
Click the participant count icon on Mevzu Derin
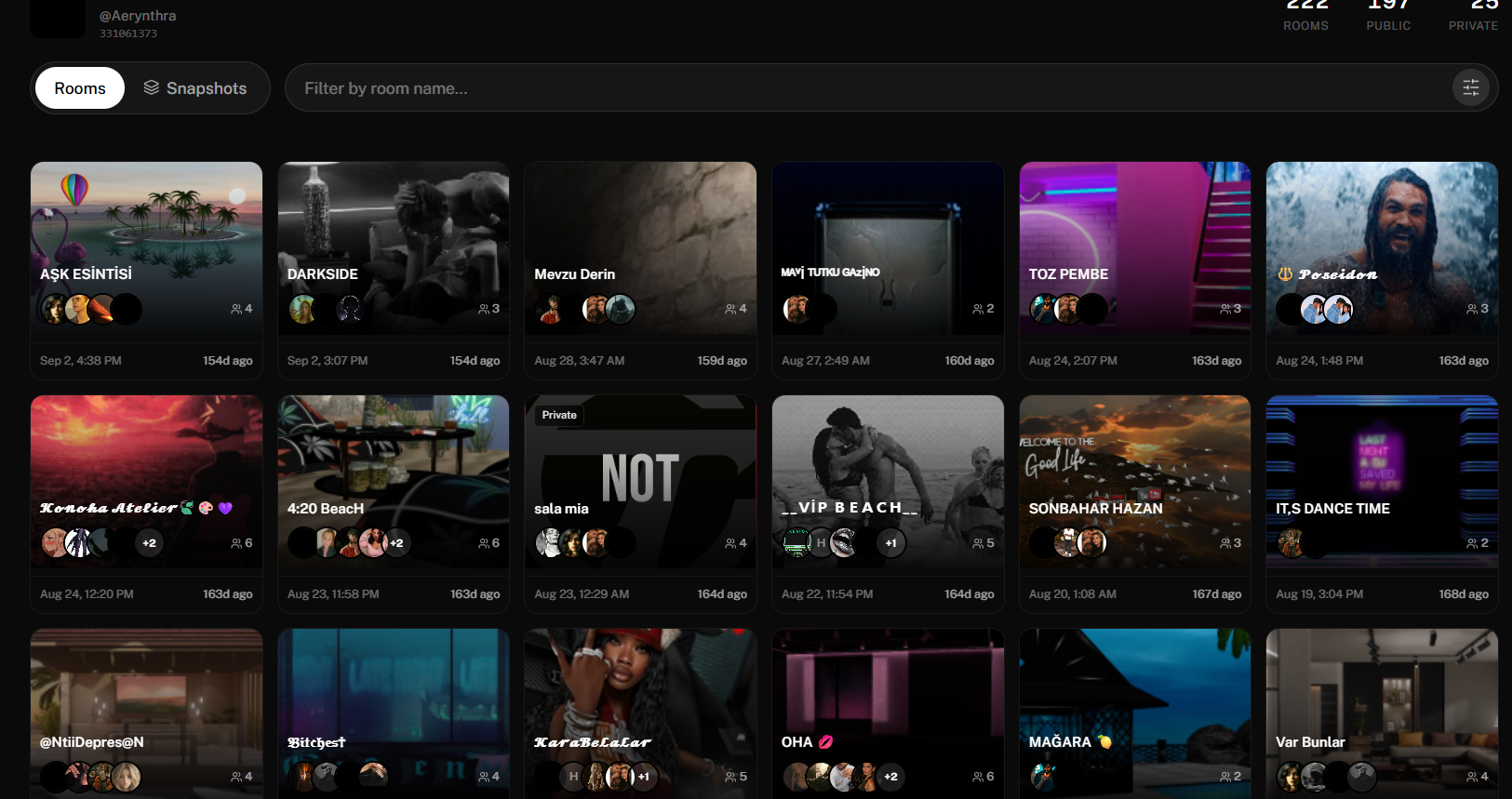[730, 309]
